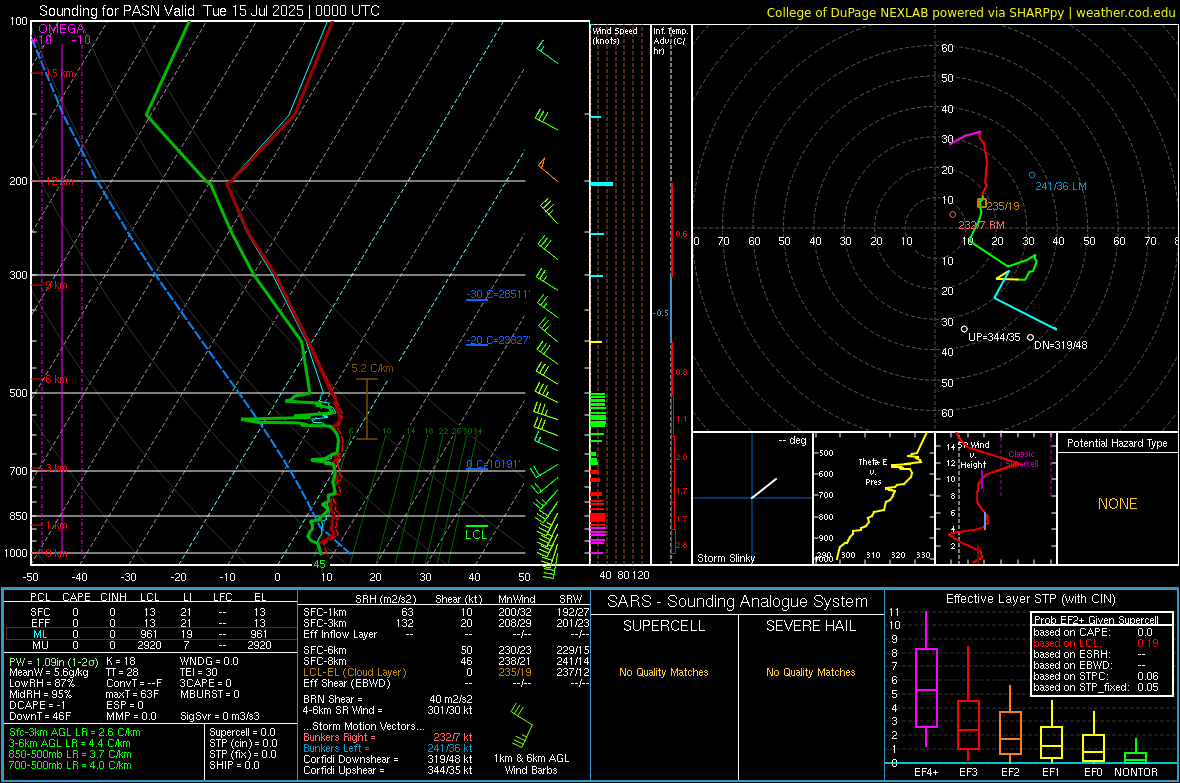Click the 'SigSvr = 0 m3/s3' value
Viewport: 1180px width, 783px height.
coord(220,716)
